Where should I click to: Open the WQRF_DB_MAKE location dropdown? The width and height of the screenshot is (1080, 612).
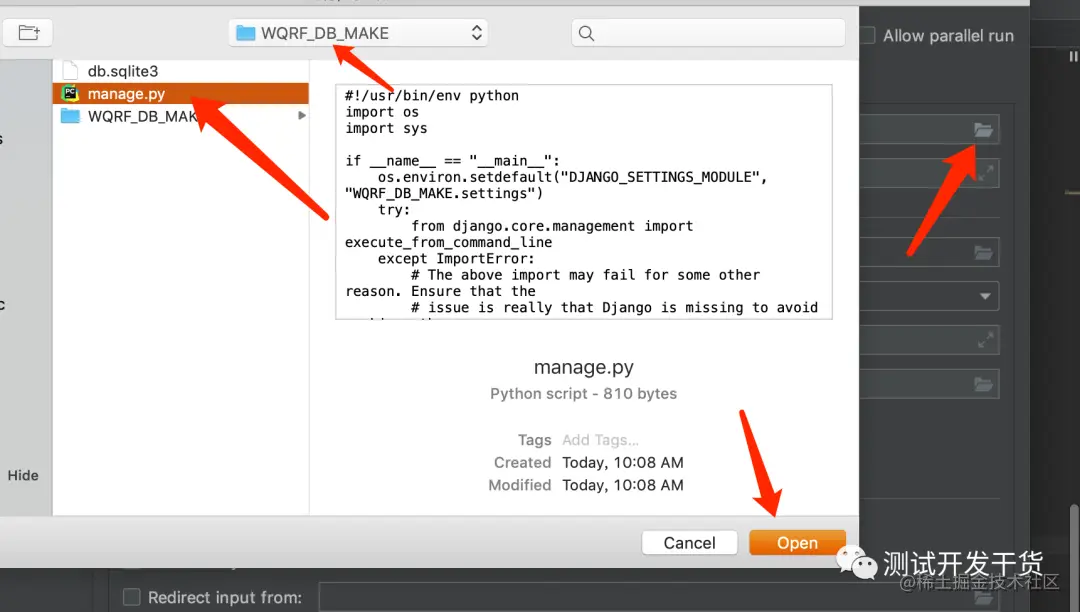358,33
